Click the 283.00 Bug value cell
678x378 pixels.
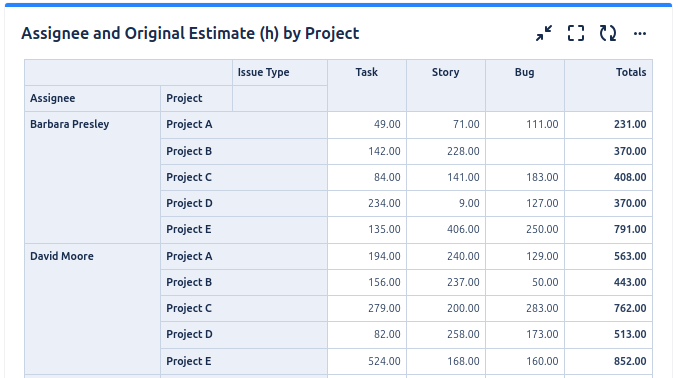(524, 308)
